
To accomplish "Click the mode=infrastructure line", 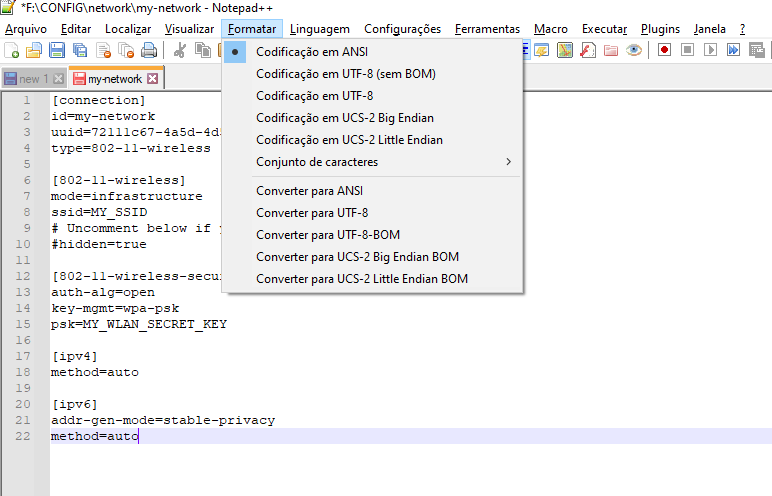I will click(127, 196).
